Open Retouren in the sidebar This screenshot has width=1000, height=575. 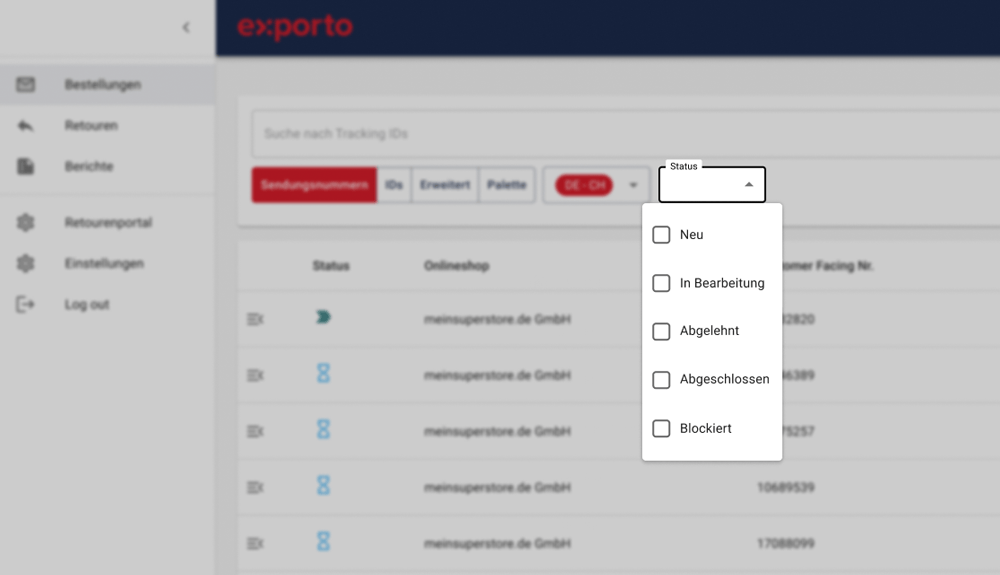107,126
